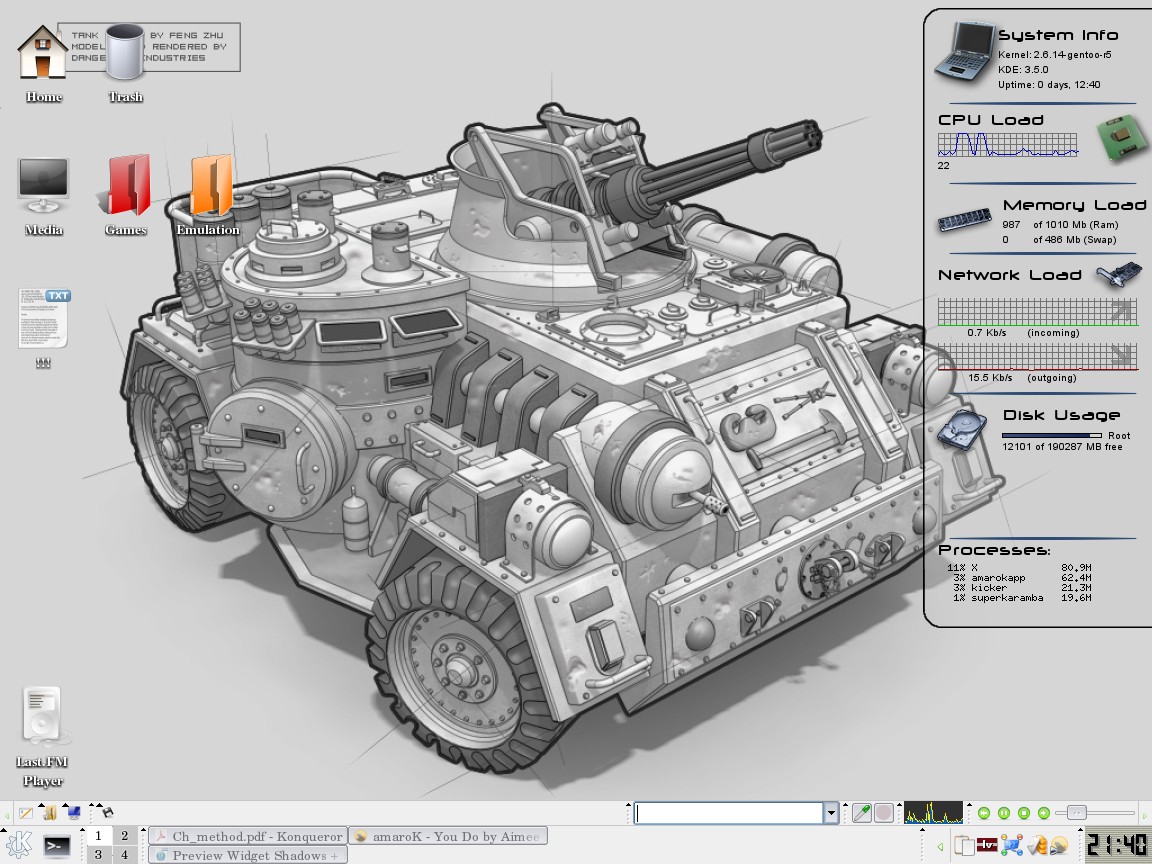Click the RAM stick Memory Load icon

pyautogui.click(x=964, y=221)
